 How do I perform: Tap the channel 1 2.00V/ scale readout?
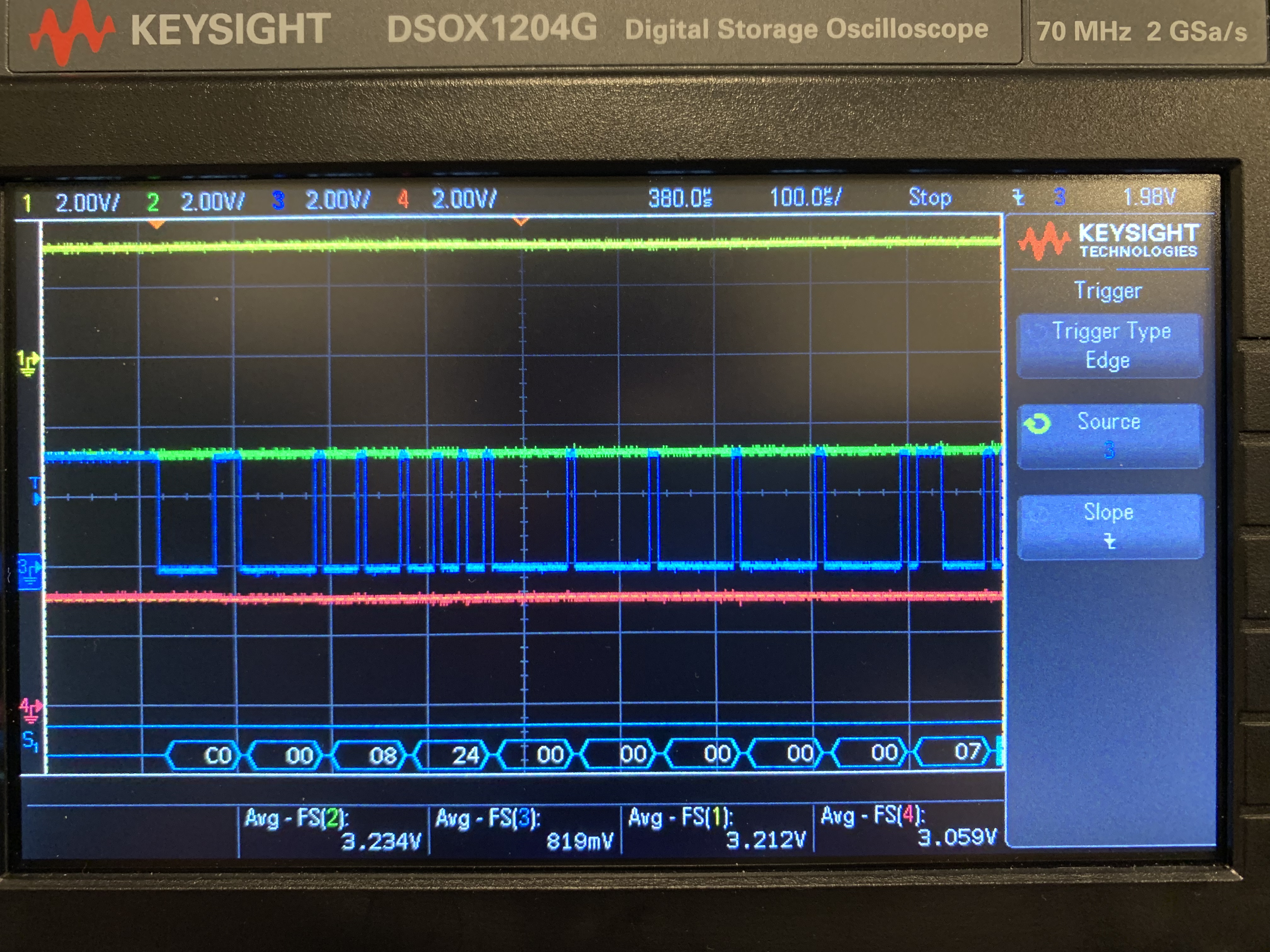[87, 202]
